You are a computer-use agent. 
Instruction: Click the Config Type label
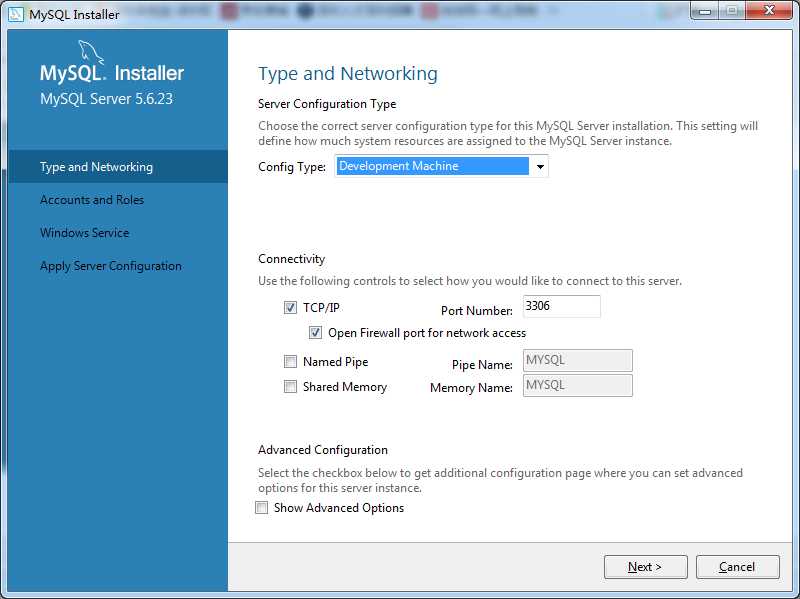[x=292, y=167]
